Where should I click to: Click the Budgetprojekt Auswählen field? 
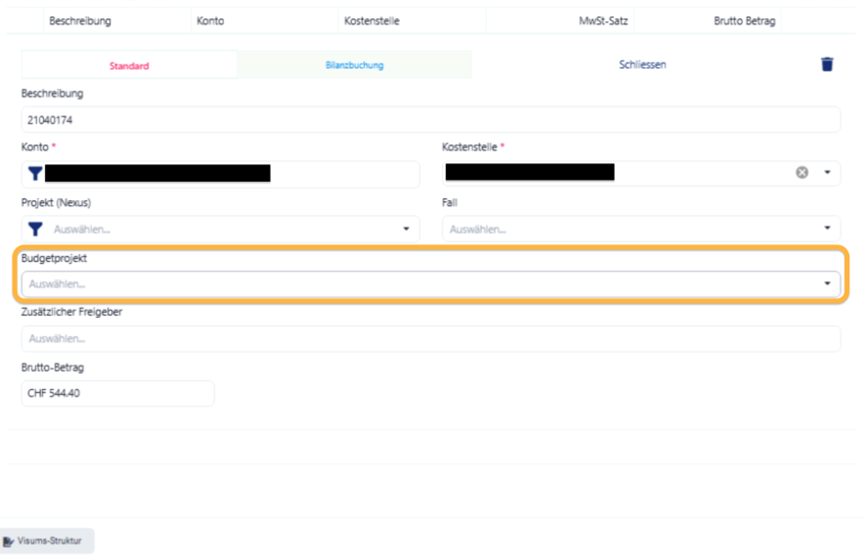click(431, 284)
